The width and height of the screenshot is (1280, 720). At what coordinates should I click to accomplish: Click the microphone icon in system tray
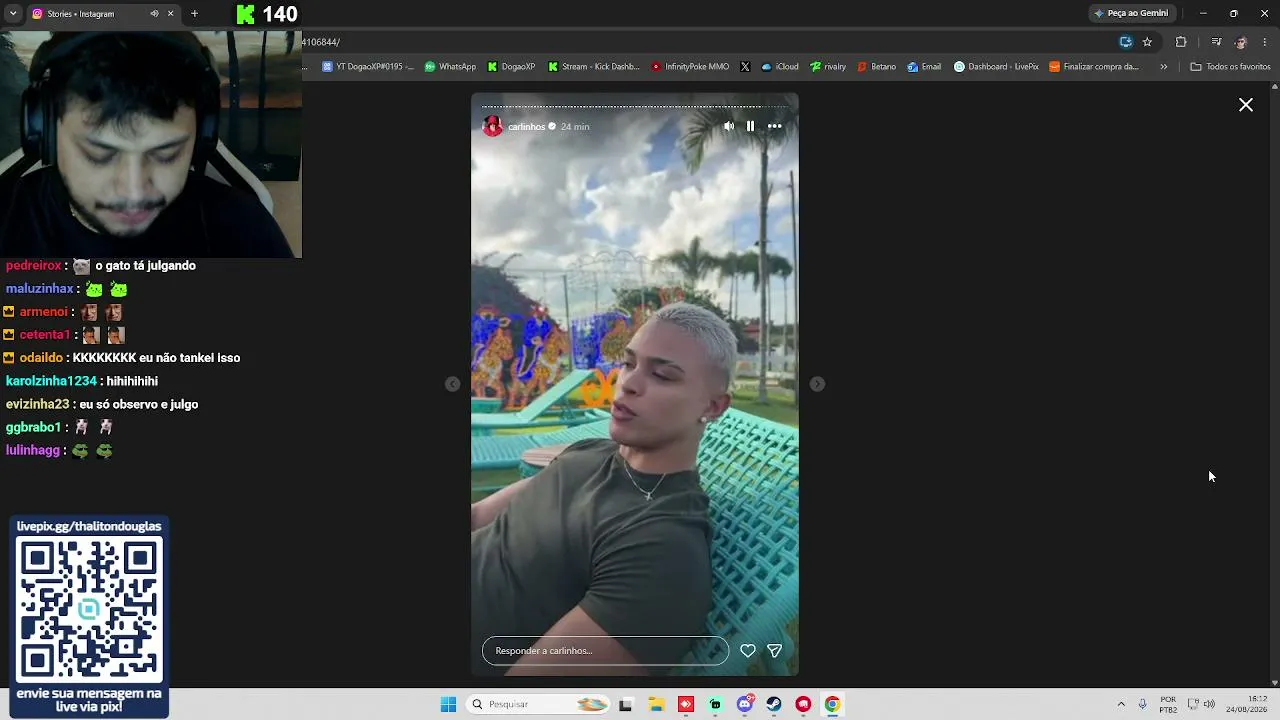1143,704
